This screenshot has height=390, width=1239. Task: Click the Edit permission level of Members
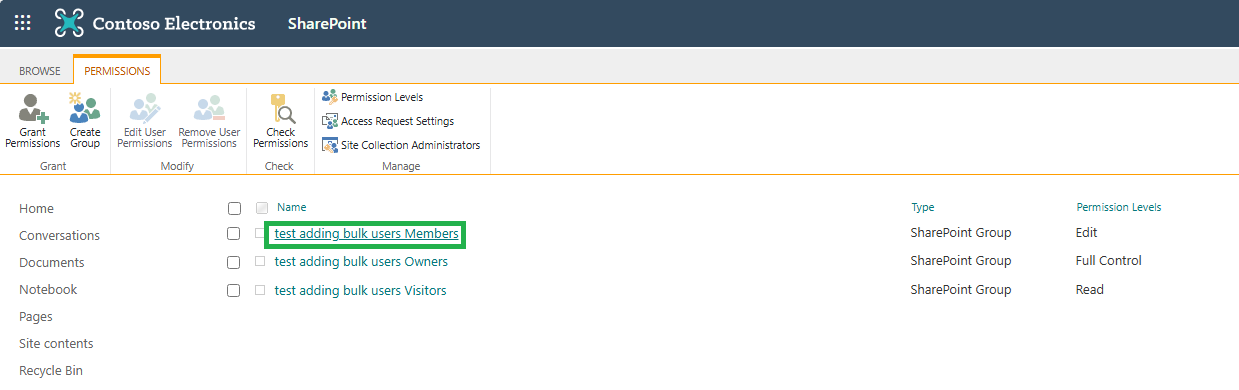click(1086, 233)
